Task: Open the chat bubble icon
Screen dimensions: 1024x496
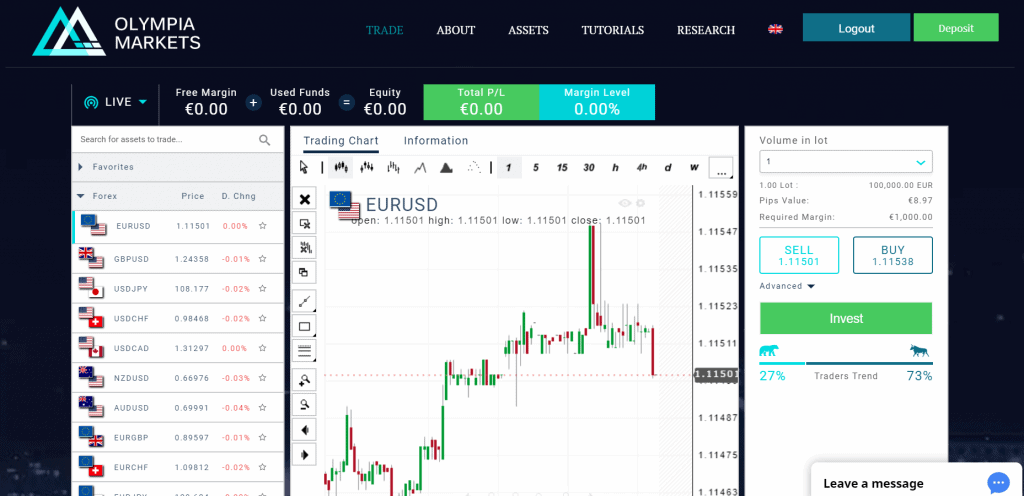Action: click(x=998, y=483)
